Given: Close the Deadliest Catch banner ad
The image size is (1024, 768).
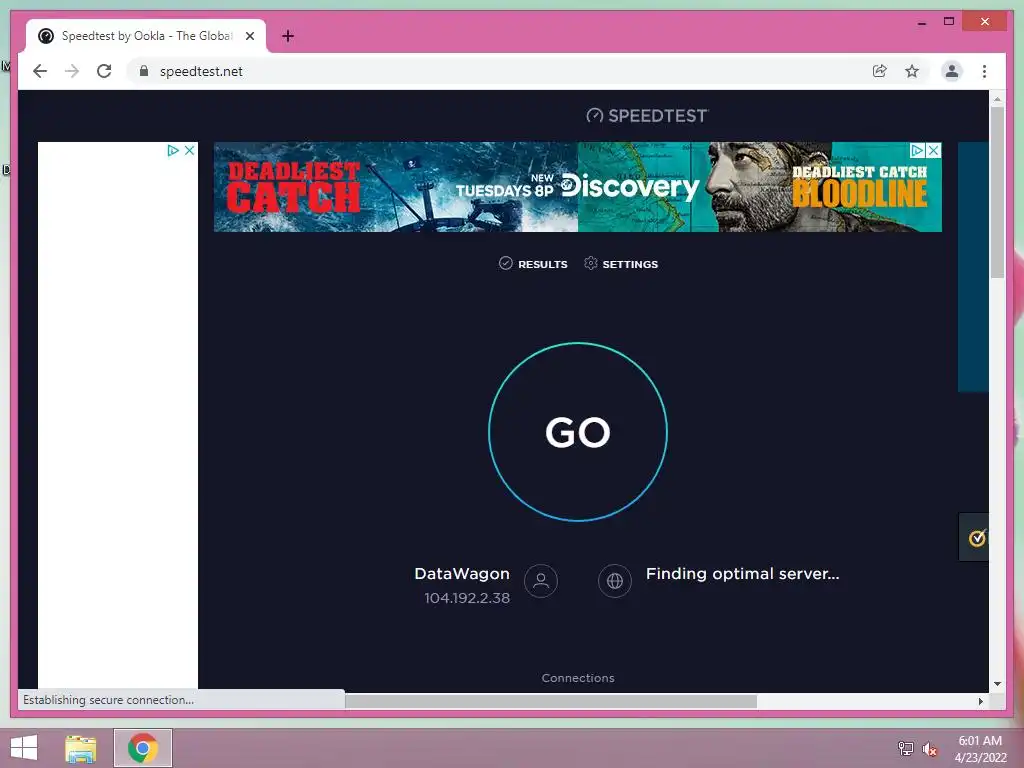Looking at the screenshot, I should (x=934, y=150).
